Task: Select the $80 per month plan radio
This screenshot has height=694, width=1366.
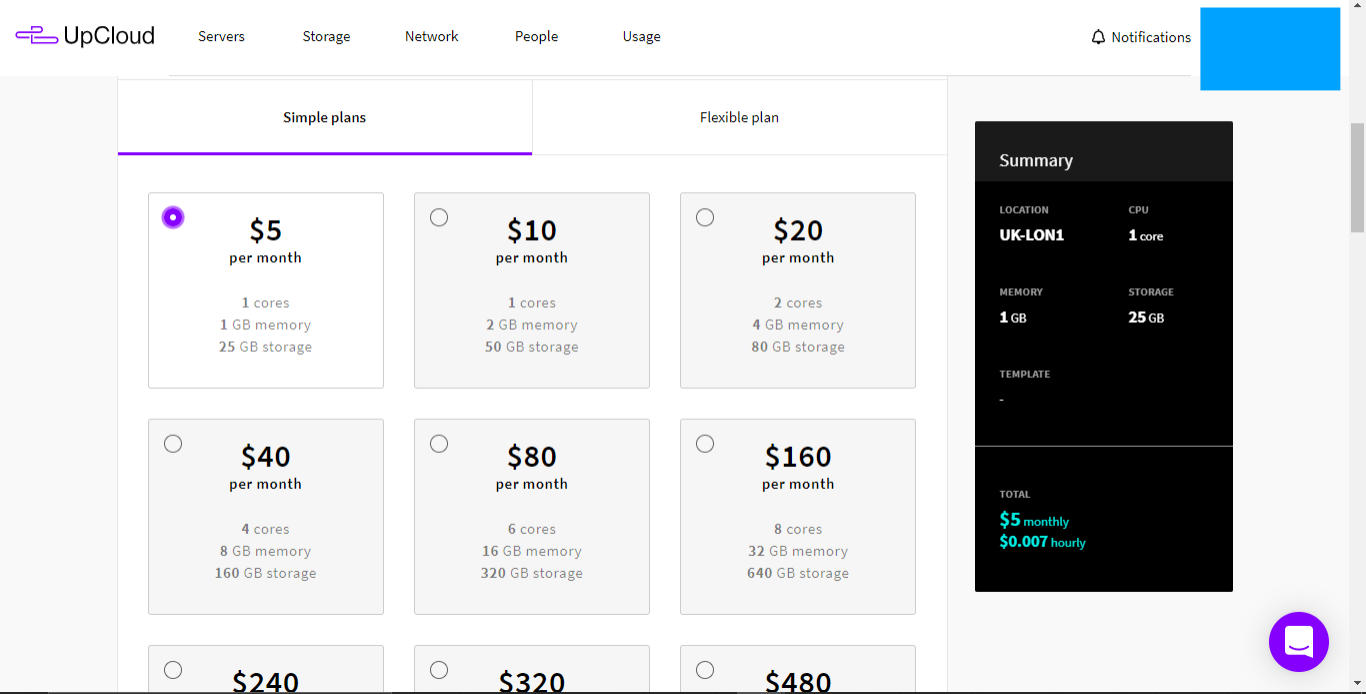Action: 439,443
